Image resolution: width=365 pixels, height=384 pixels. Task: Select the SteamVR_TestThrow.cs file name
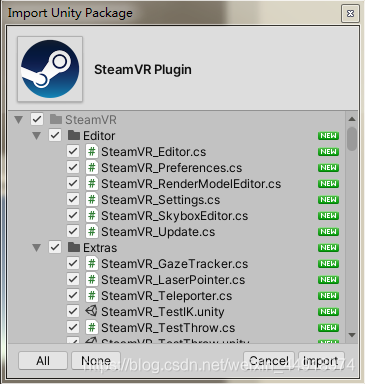coord(168,328)
